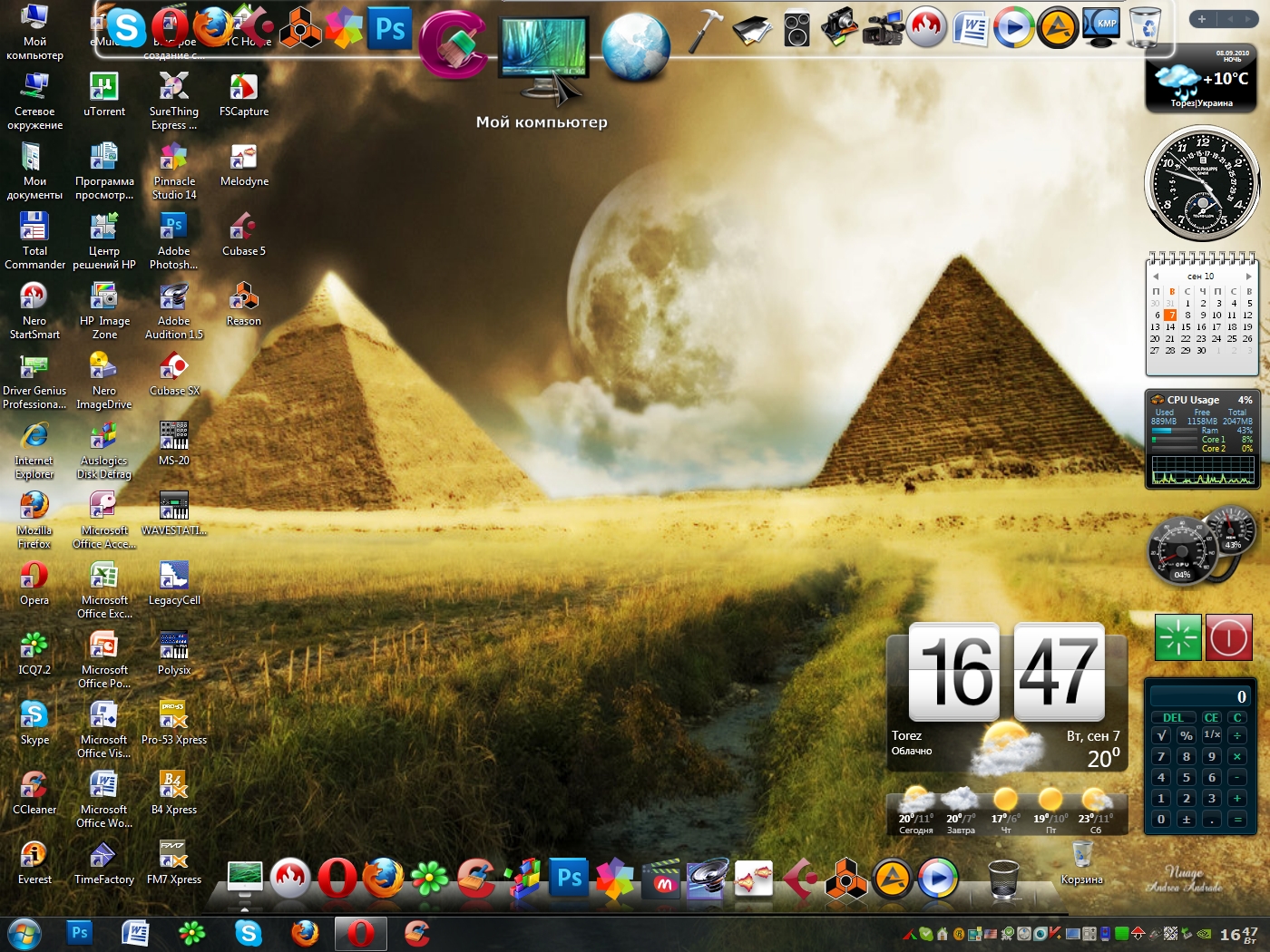The image size is (1270, 952).
Task: Select day 15 in the calendar gadget
Action: coord(1186,327)
